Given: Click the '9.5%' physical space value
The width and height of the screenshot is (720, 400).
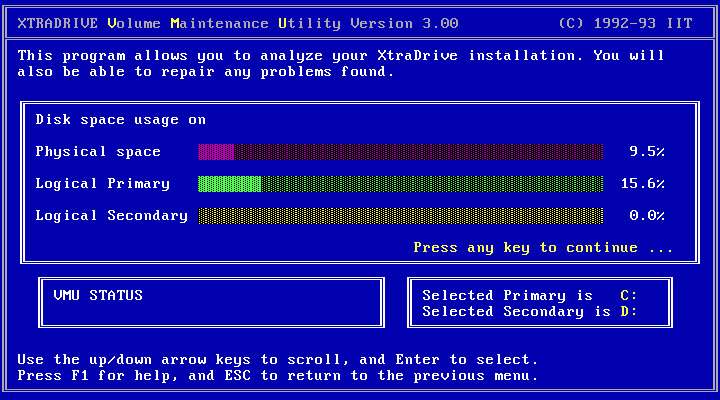Looking at the screenshot, I should click(x=647, y=152).
